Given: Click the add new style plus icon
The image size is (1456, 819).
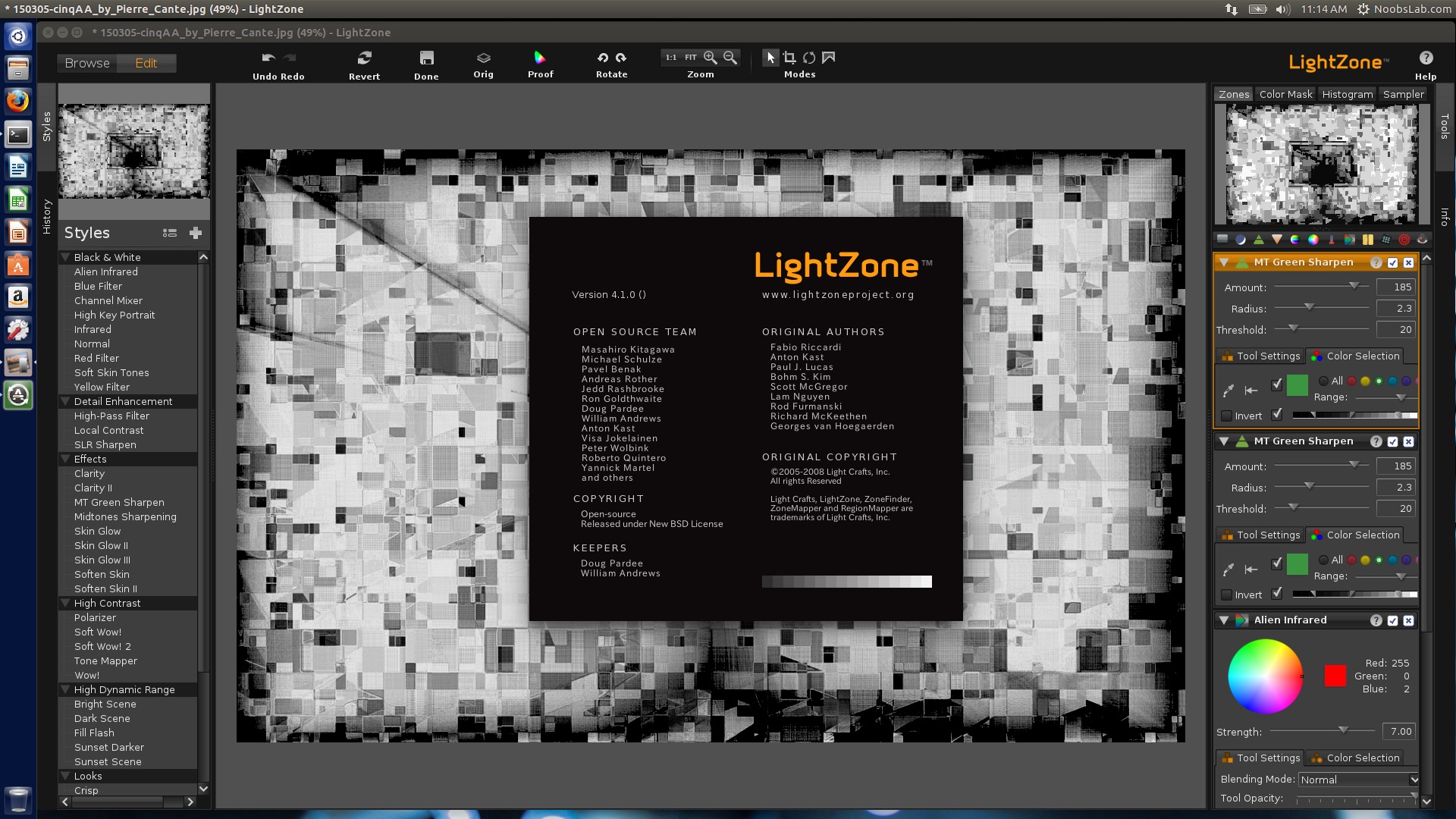Looking at the screenshot, I should (x=196, y=233).
